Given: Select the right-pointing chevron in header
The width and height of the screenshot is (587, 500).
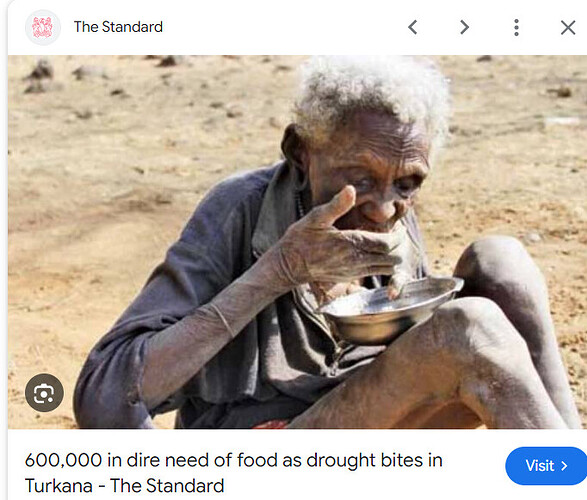Looking at the screenshot, I should pos(464,27).
